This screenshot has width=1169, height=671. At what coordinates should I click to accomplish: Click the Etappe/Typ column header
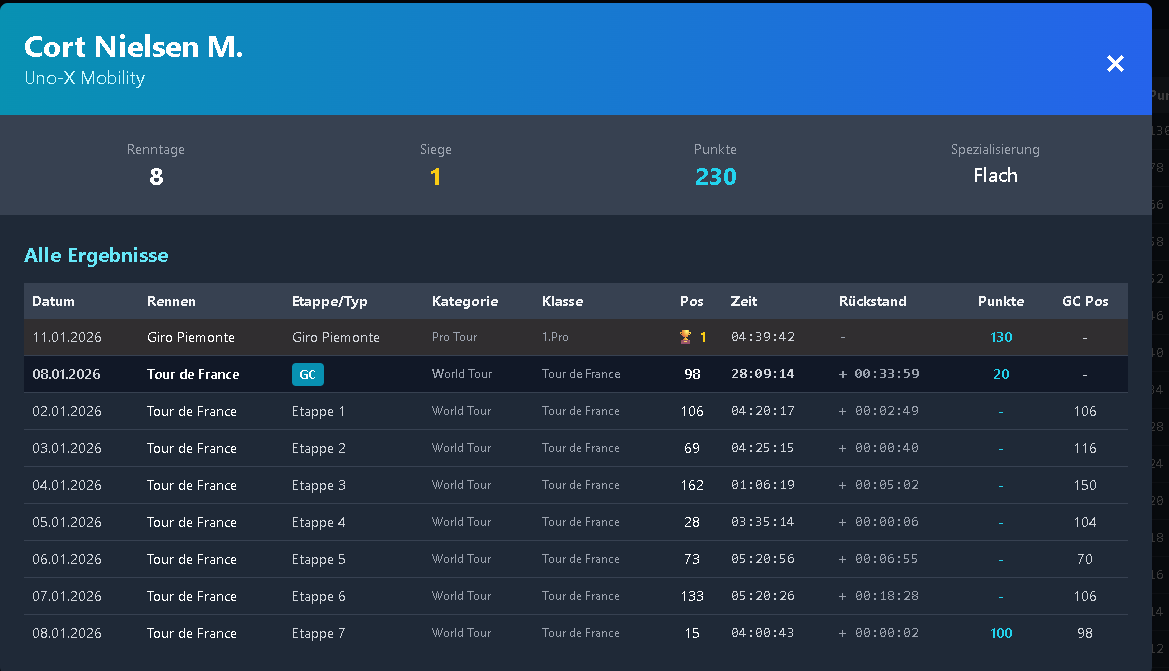[x=329, y=301]
